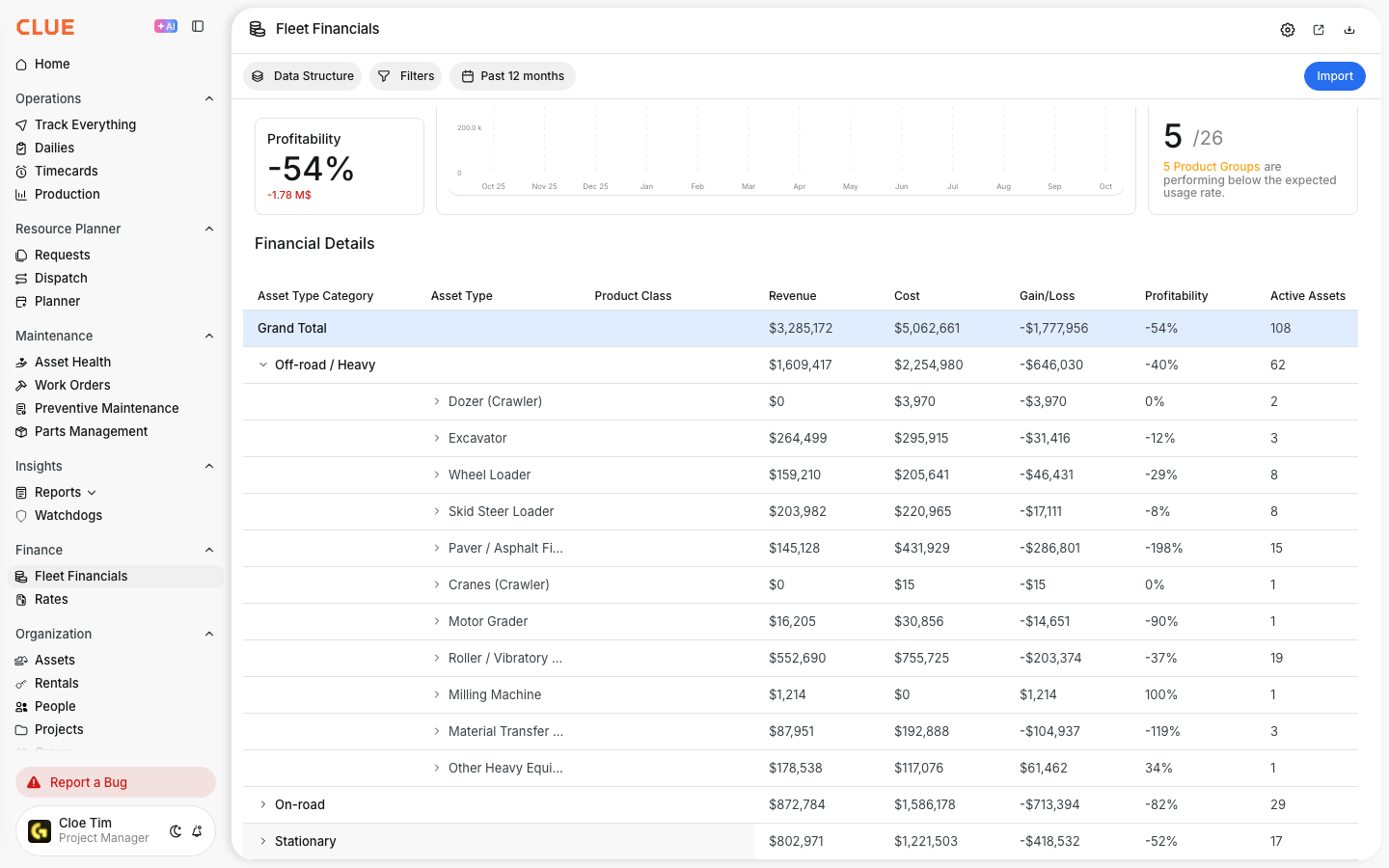Click the Import button

(x=1335, y=76)
